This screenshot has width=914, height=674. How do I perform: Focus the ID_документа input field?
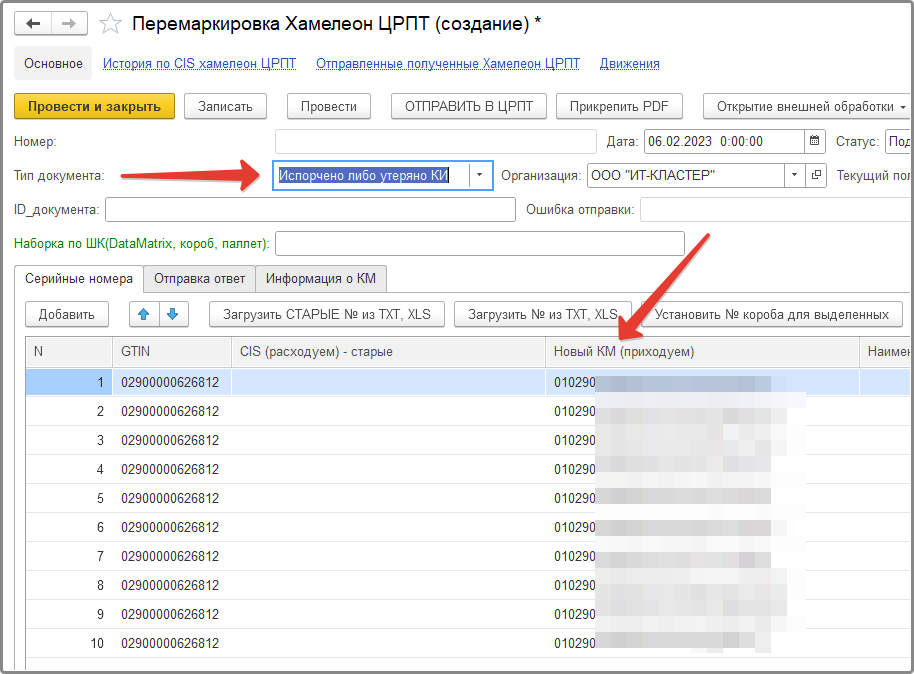pos(310,209)
